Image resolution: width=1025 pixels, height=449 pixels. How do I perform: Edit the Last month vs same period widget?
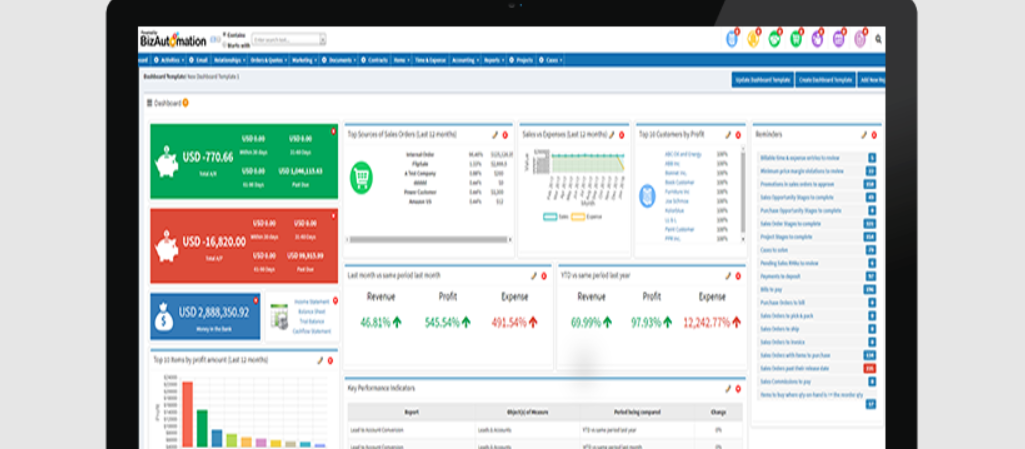coord(533,276)
